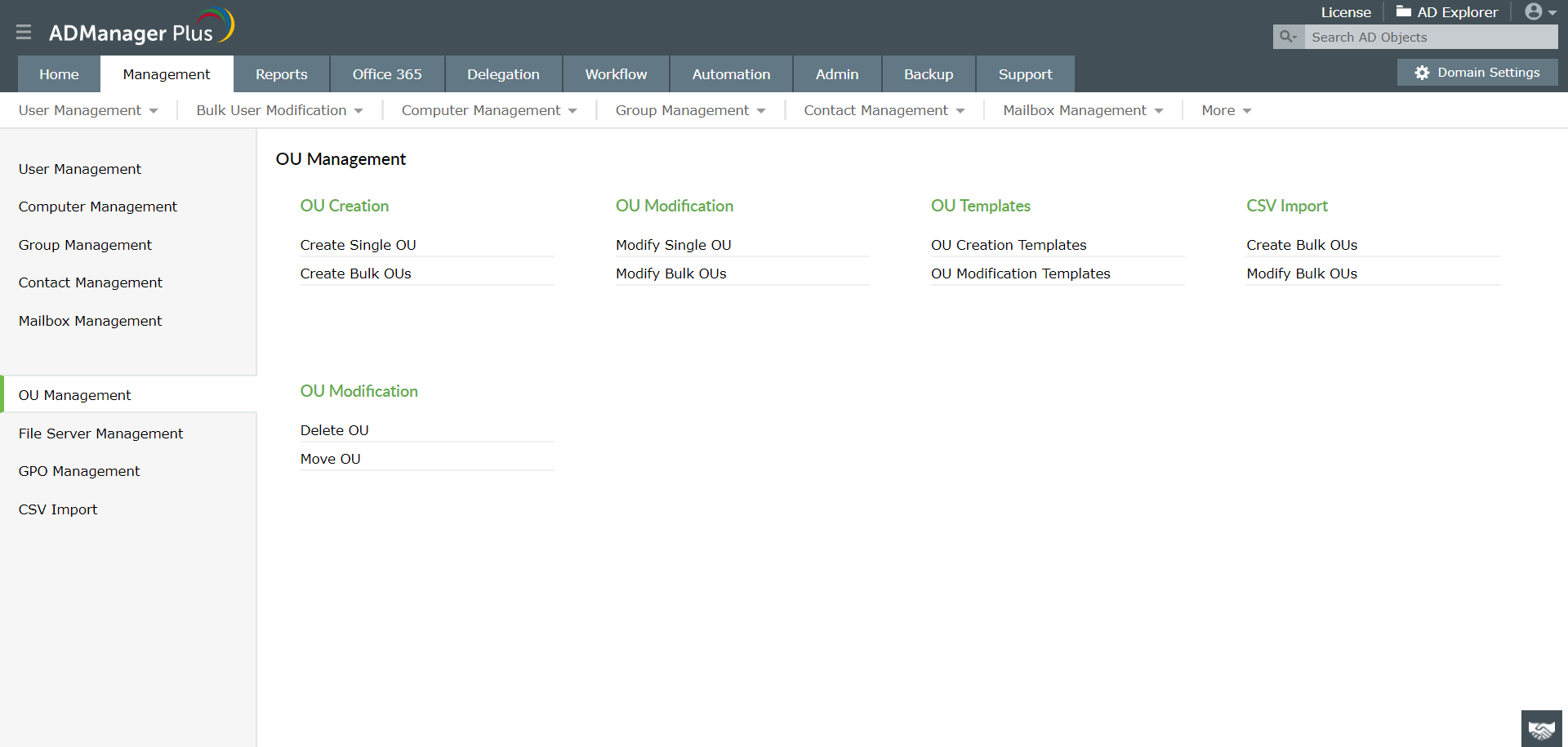The width and height of the screenshot is (1568, 747).
Task: Open CSV Import in the sidebar
Action: [x=58, y=509]
